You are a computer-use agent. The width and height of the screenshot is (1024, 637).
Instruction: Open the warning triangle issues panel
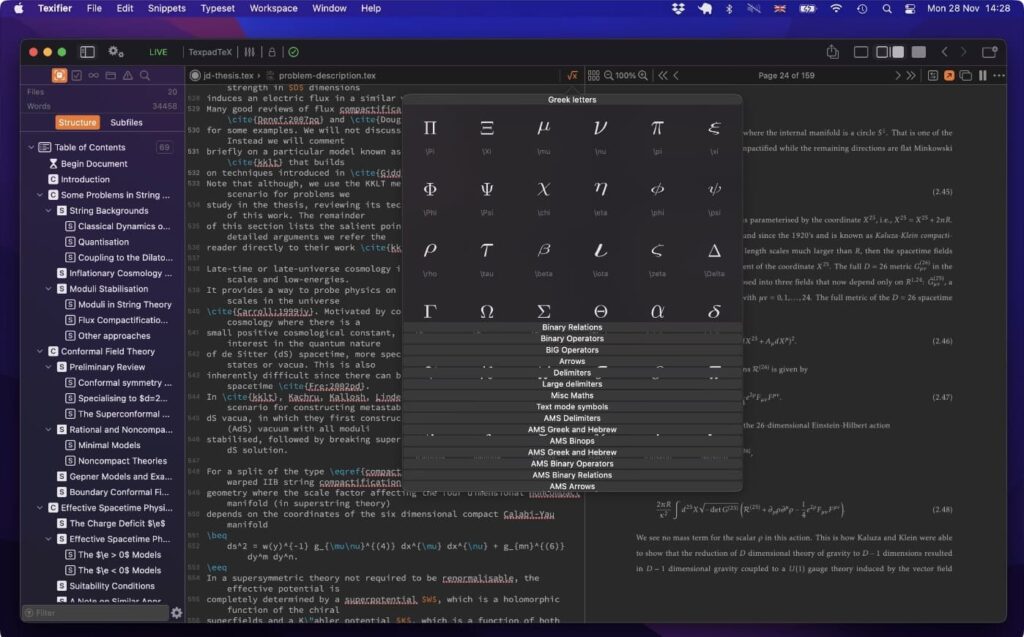coord(128,76)
